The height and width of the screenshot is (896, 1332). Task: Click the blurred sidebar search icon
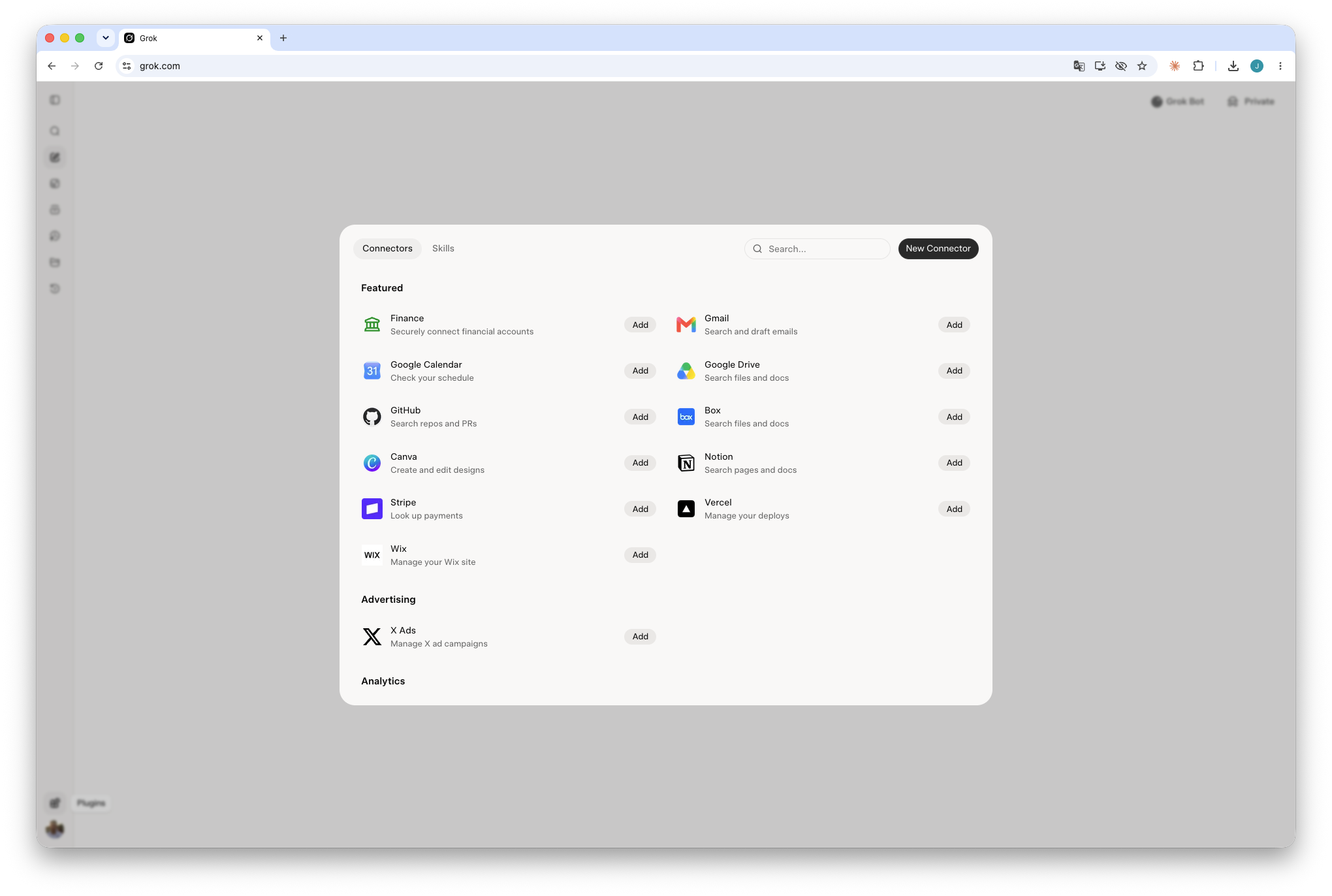tap(55, 131)
